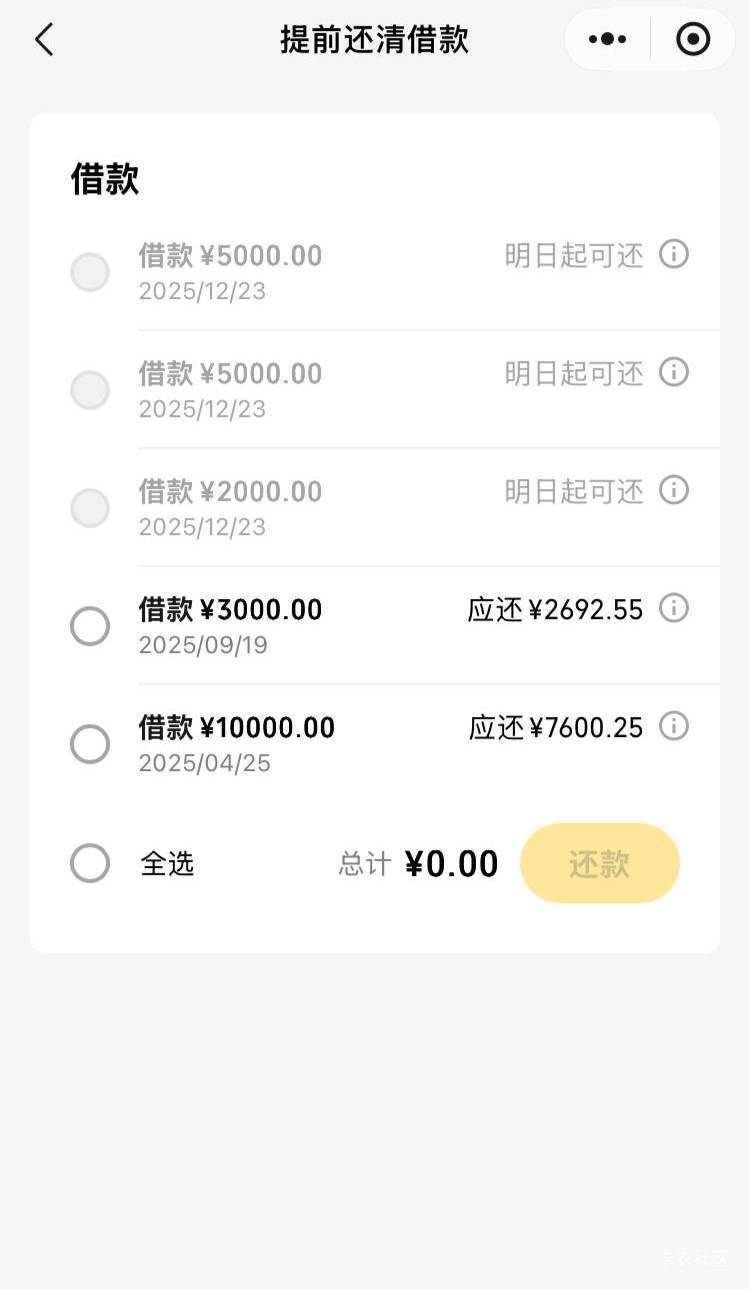Tap the 应还 ¥7600.25 amount text

coord(556,728)
